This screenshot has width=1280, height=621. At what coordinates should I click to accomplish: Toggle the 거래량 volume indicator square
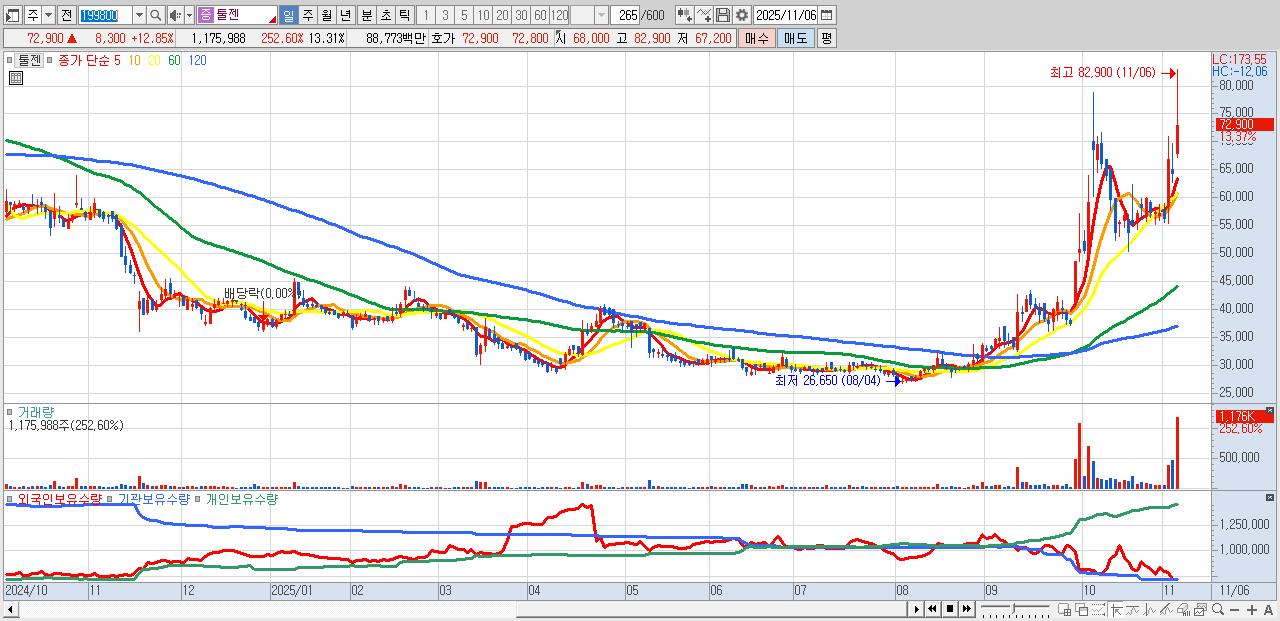pos(11,411)
